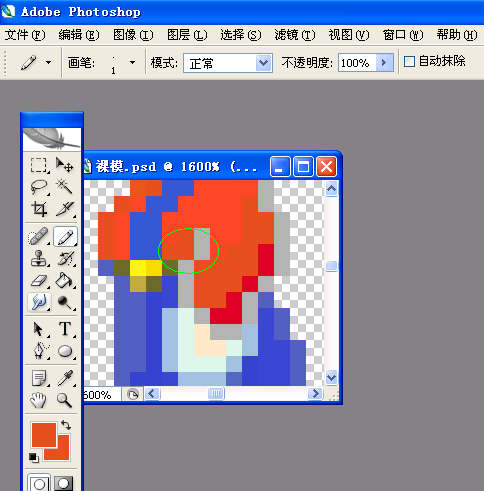The width and height of the screenshot is (484, 491).
Task: Click the opacity 100% value field
Action: [357, 63]
